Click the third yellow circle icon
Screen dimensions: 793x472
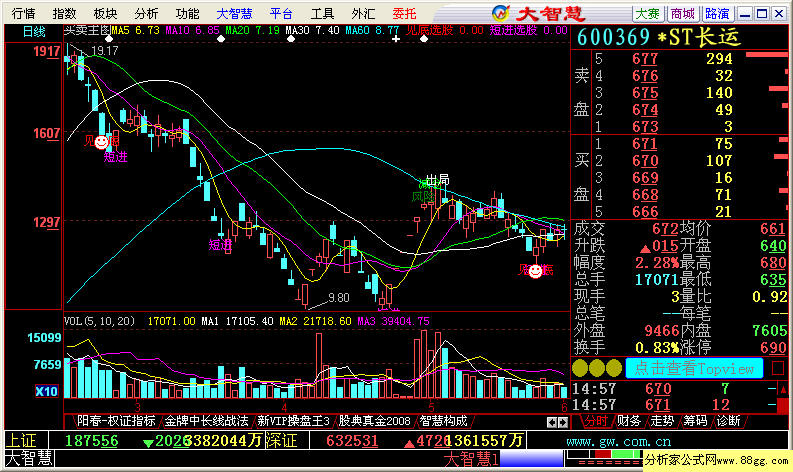point(614,368)
